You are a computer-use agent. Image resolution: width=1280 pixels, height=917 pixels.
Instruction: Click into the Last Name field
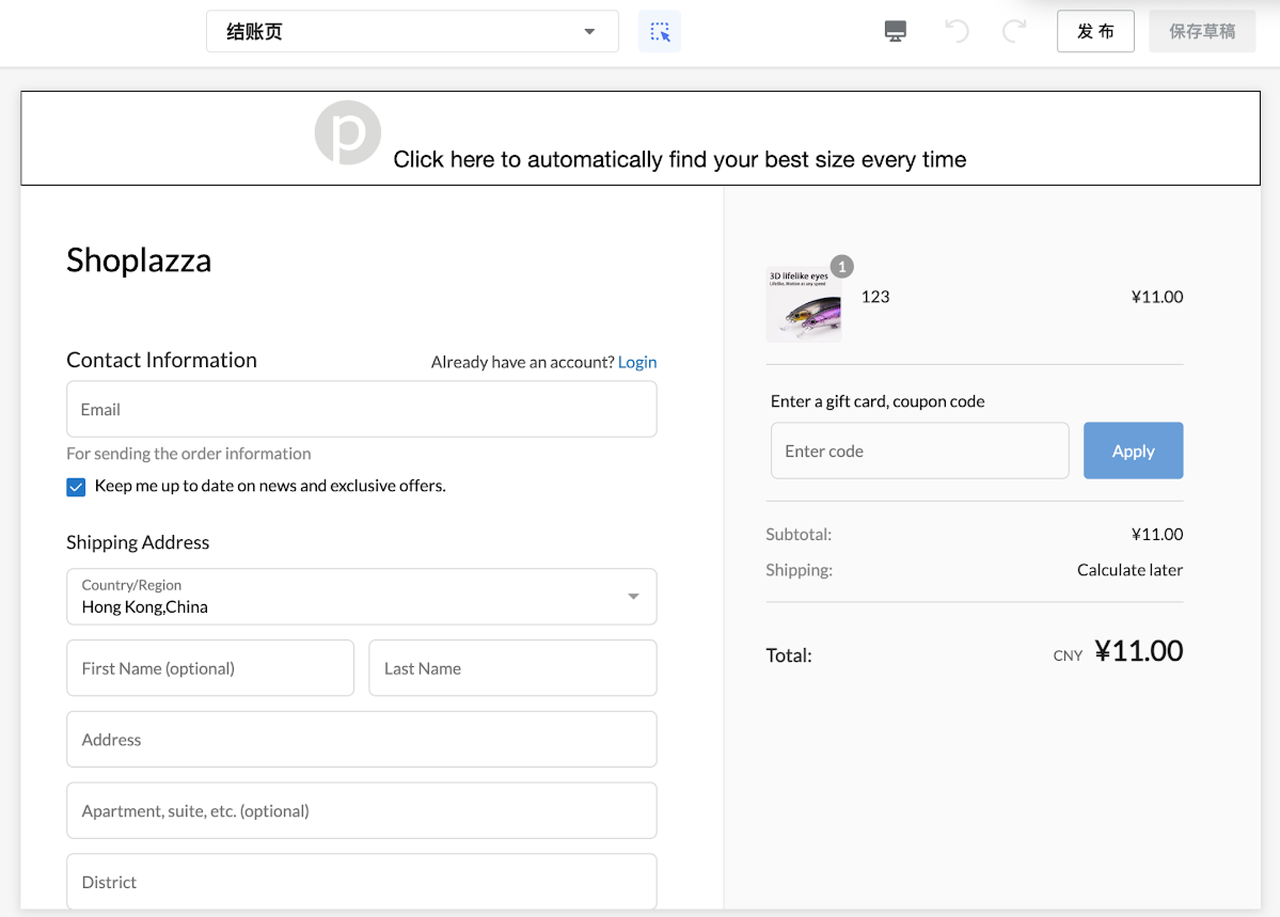point(512,668)
